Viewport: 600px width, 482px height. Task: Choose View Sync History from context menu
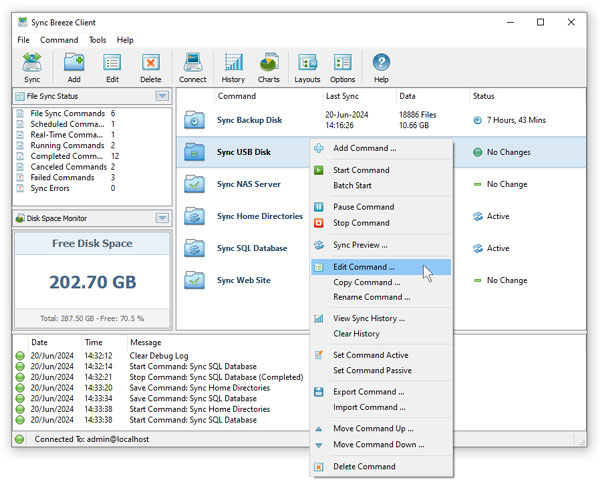coord(381,318)
